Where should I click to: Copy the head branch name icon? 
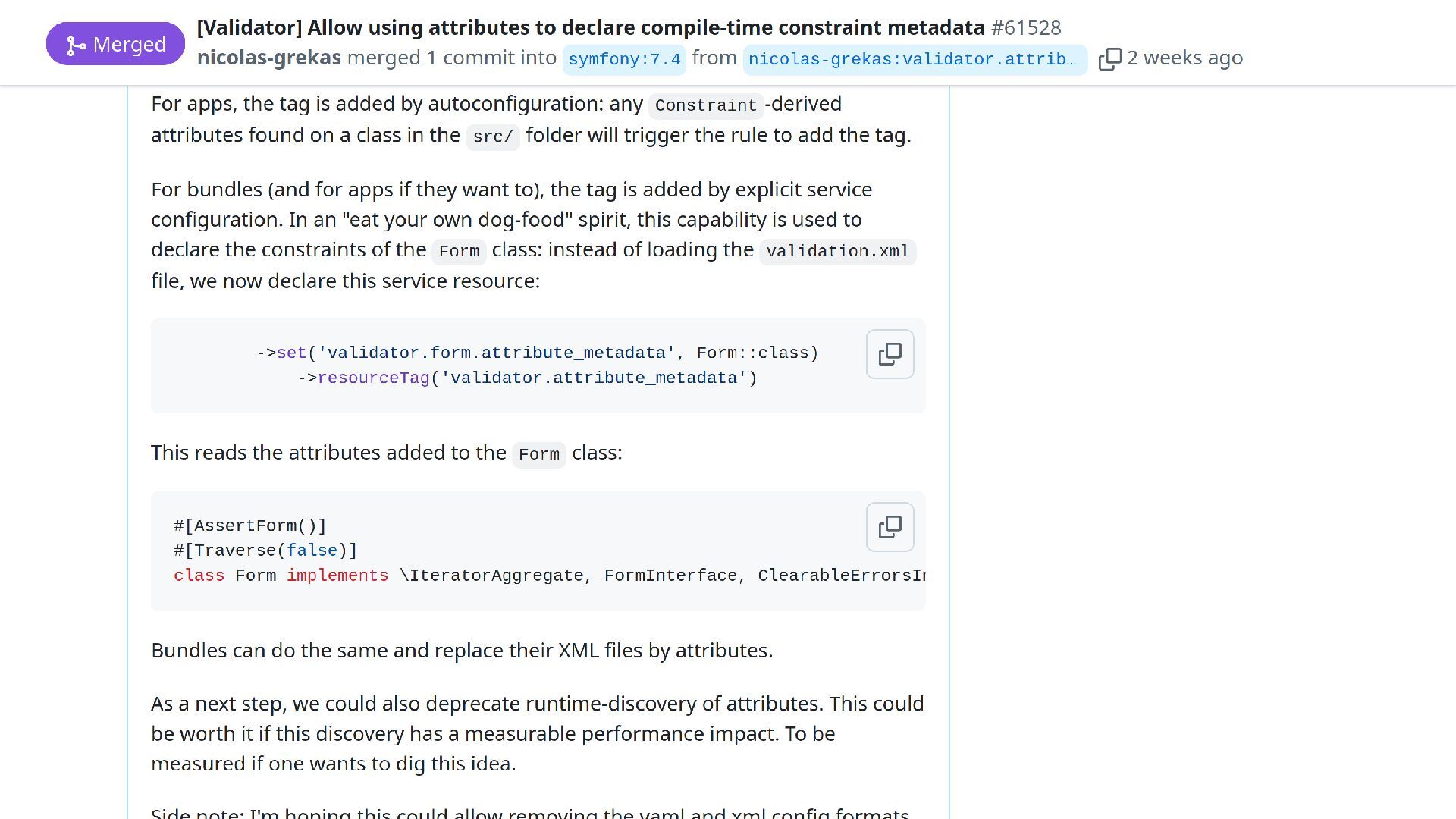1109,59
